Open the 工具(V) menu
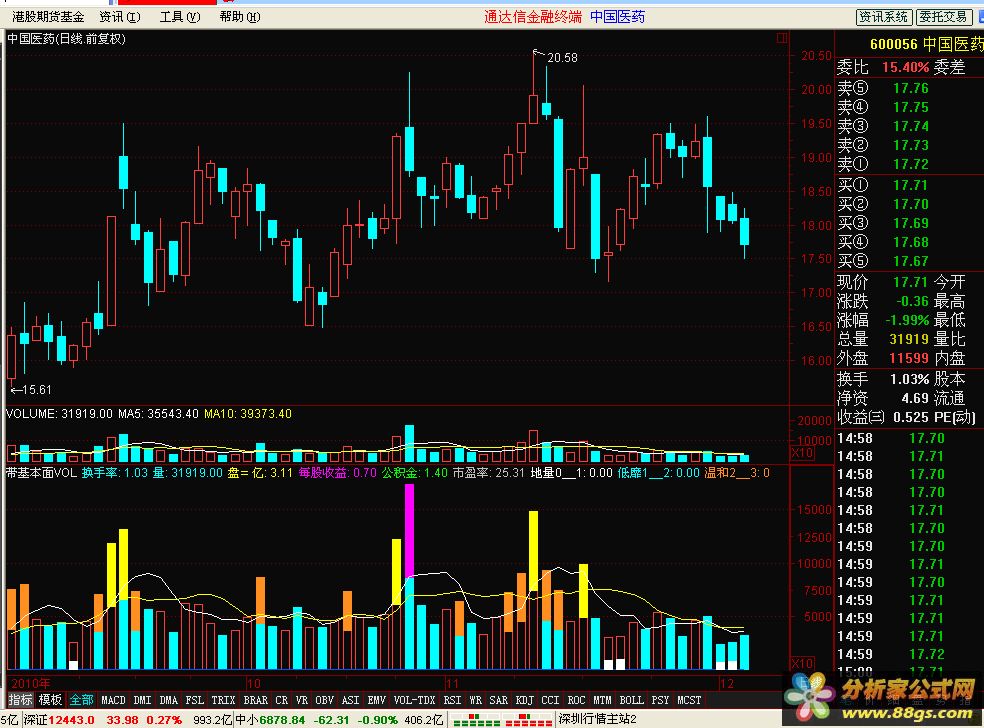 (x=179, y=17)
